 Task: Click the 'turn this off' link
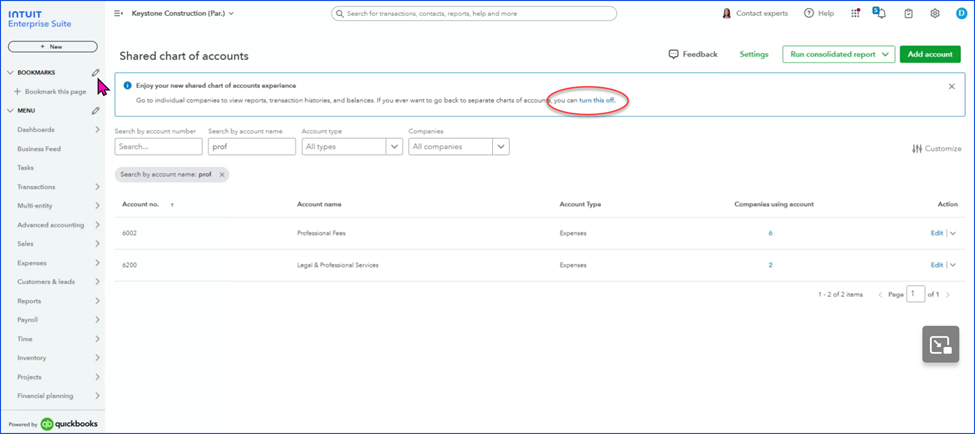pyautogui.click(x=596, y=100)
